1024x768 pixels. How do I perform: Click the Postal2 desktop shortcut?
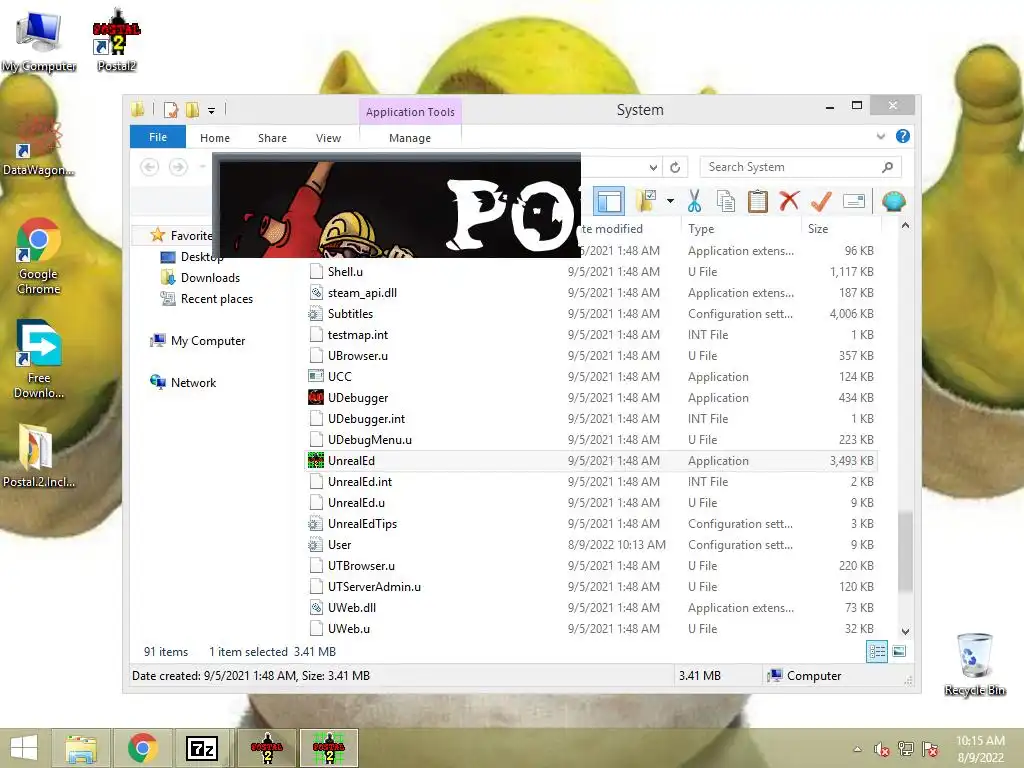click(x=116, y=39)
